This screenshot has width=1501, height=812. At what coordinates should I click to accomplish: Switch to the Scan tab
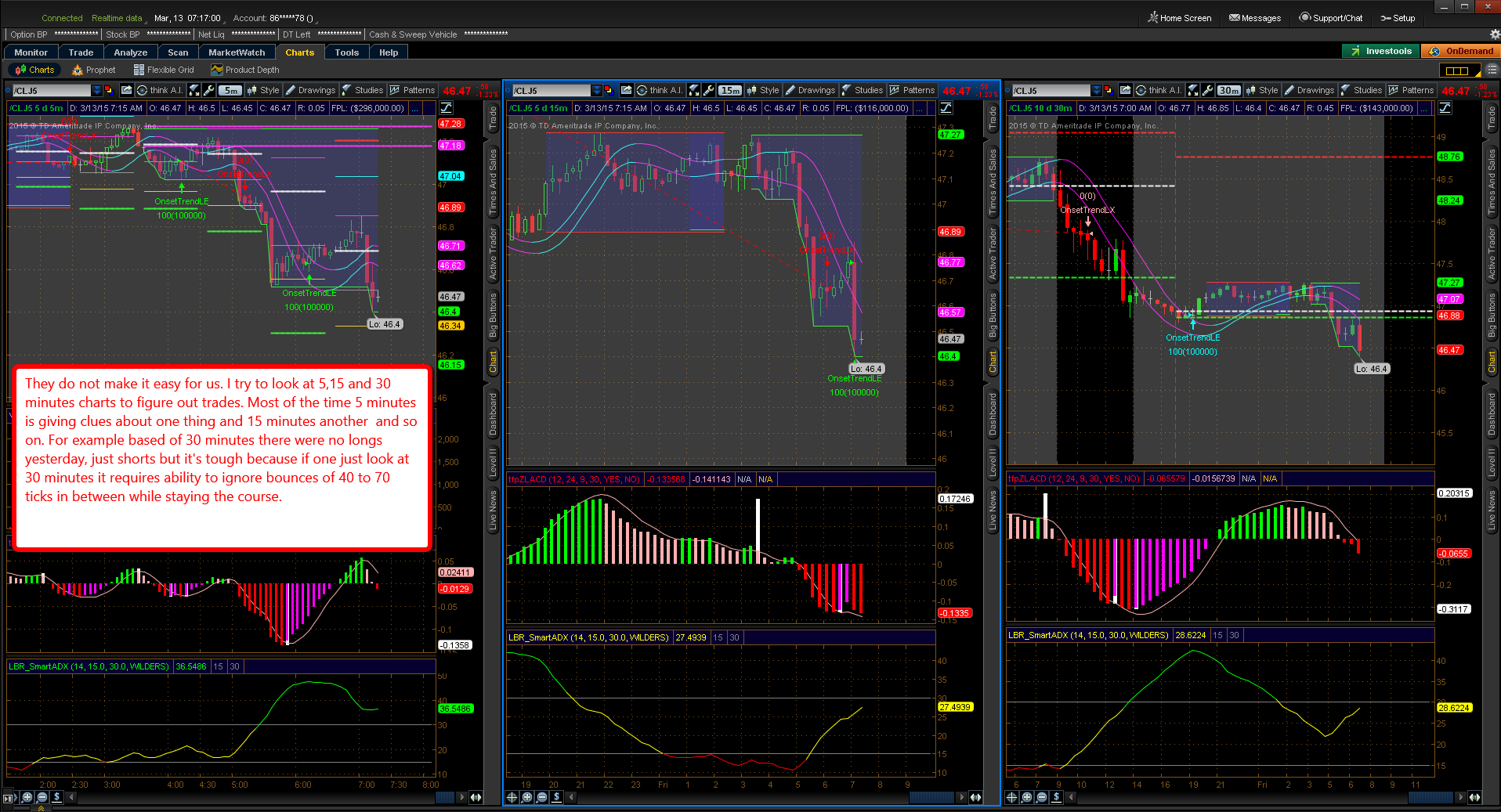178,52
